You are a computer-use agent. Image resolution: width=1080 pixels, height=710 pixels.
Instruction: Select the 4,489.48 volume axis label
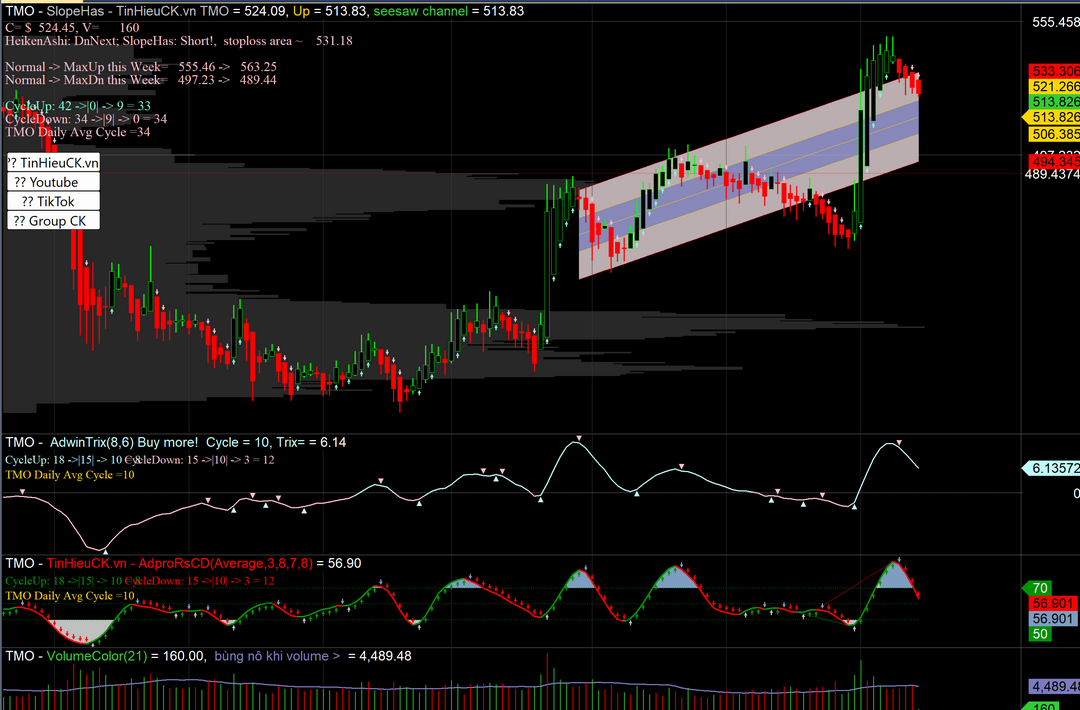tap(1054, 687)
